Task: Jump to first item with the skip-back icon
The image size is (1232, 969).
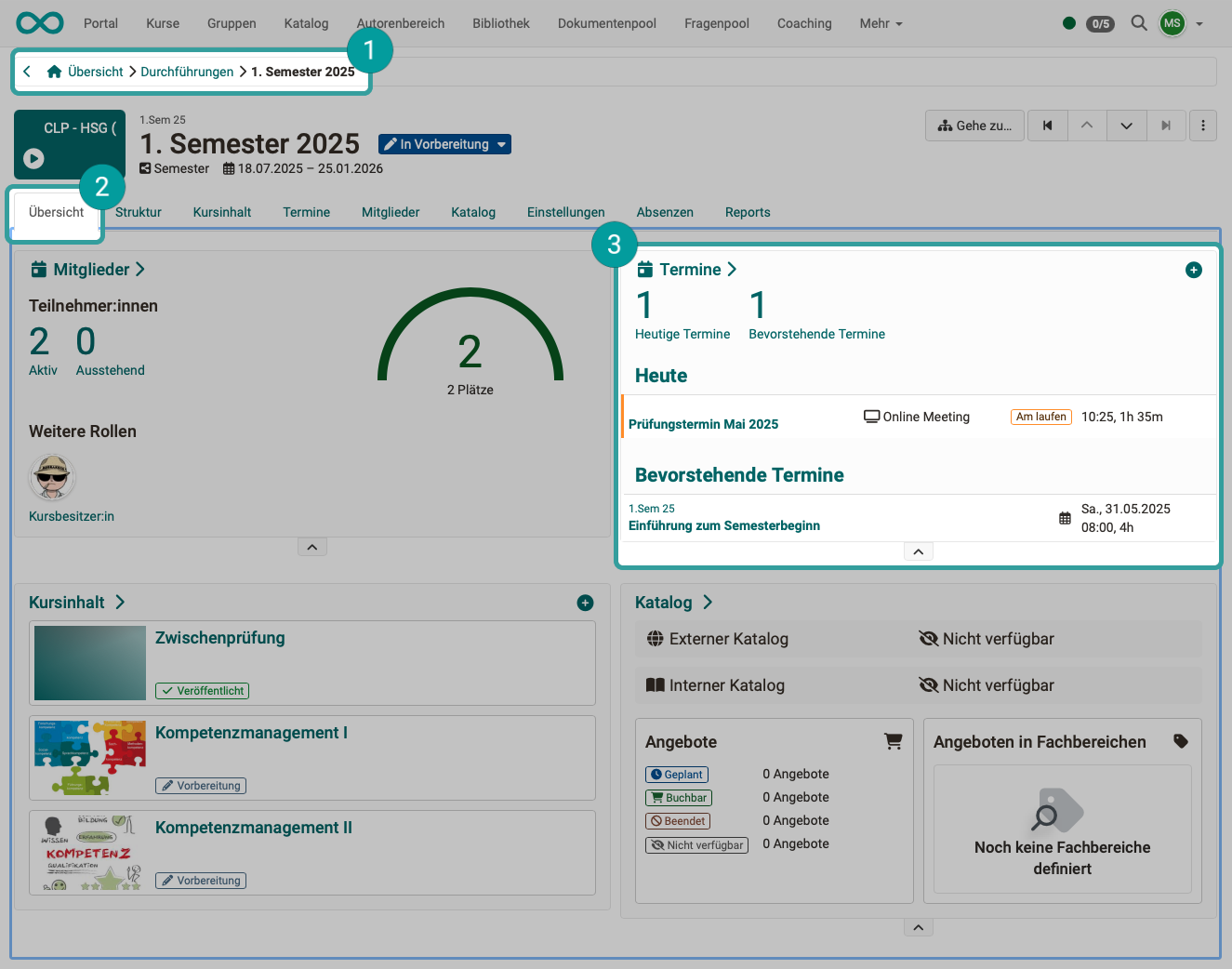Action: [1047, 126]
